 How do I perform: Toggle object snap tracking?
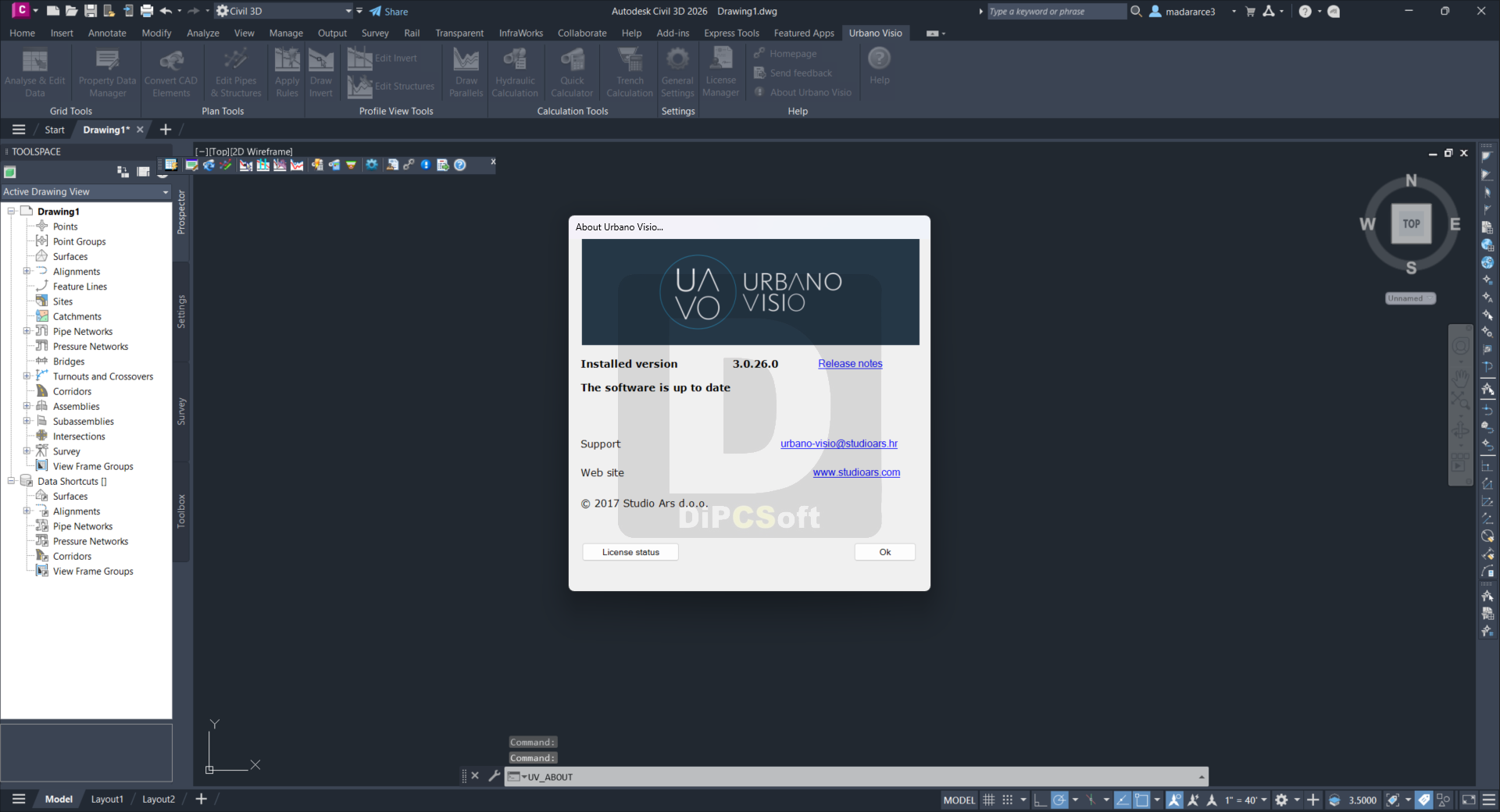pyautogui.click(x=1122, y=800)
